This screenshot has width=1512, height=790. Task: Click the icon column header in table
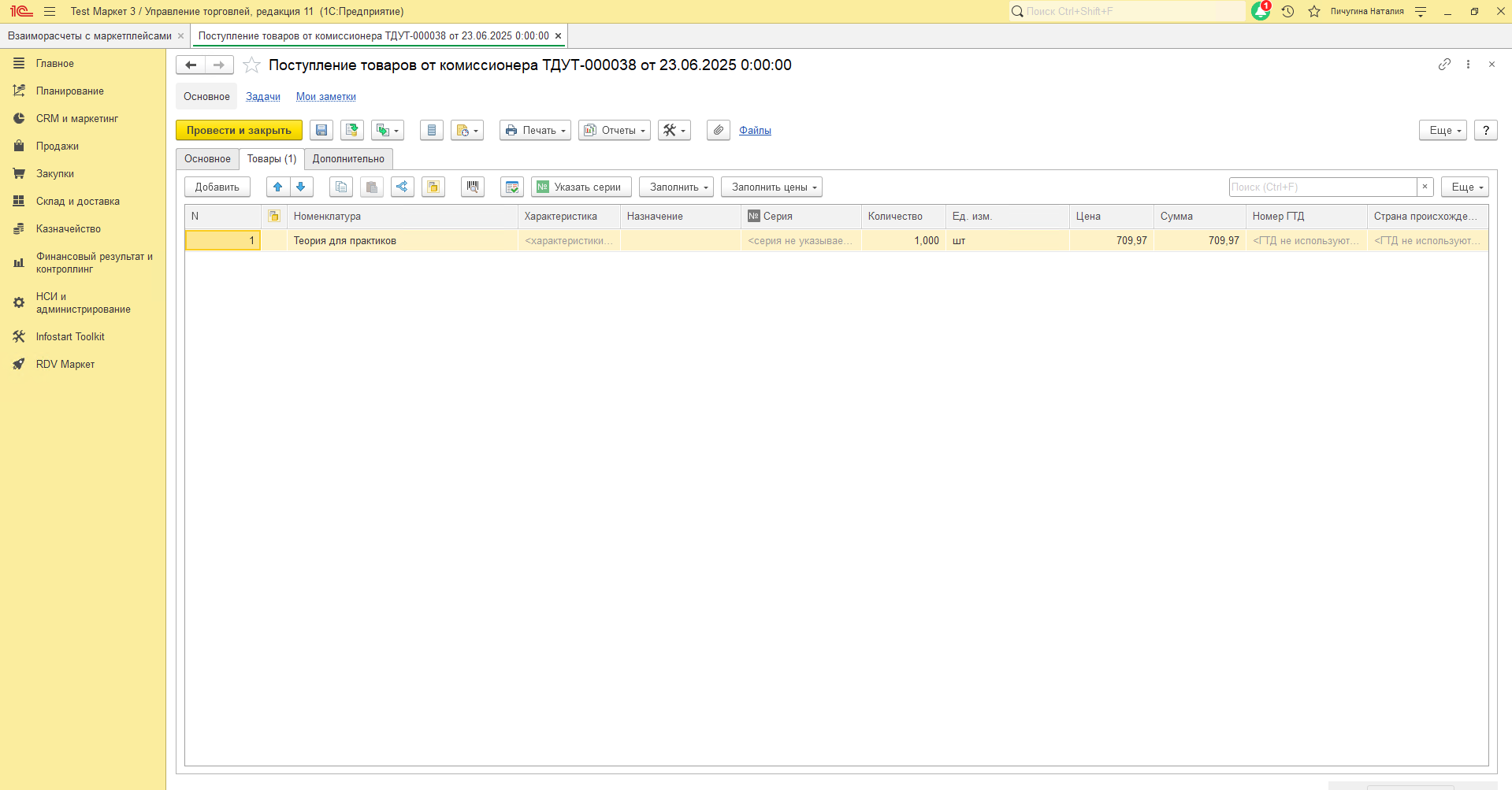point(274,216)
